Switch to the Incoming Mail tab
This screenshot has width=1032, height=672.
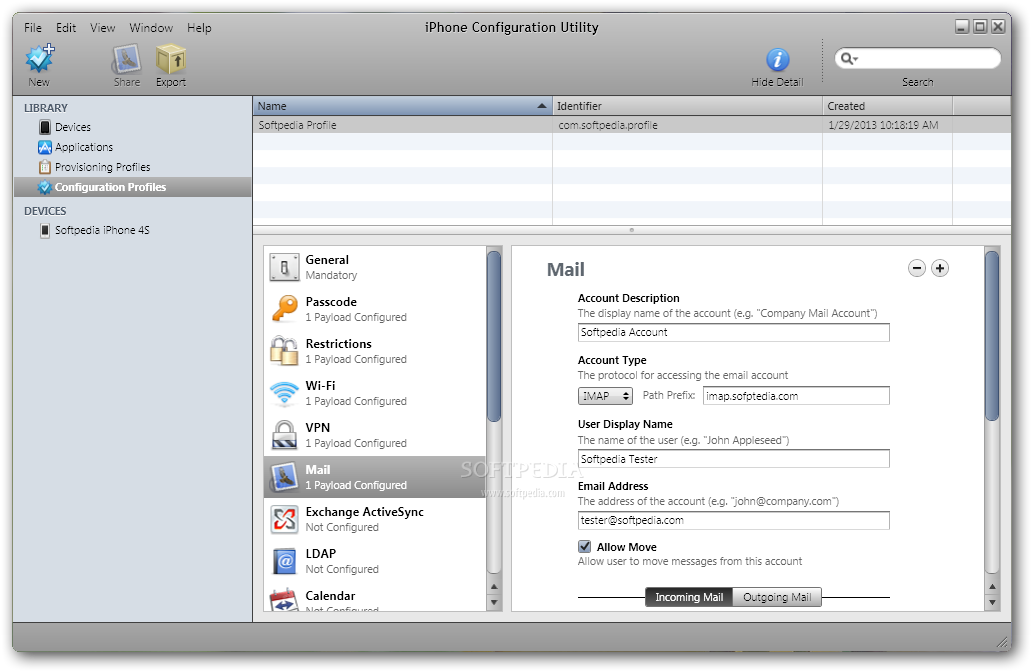[688, 597]
